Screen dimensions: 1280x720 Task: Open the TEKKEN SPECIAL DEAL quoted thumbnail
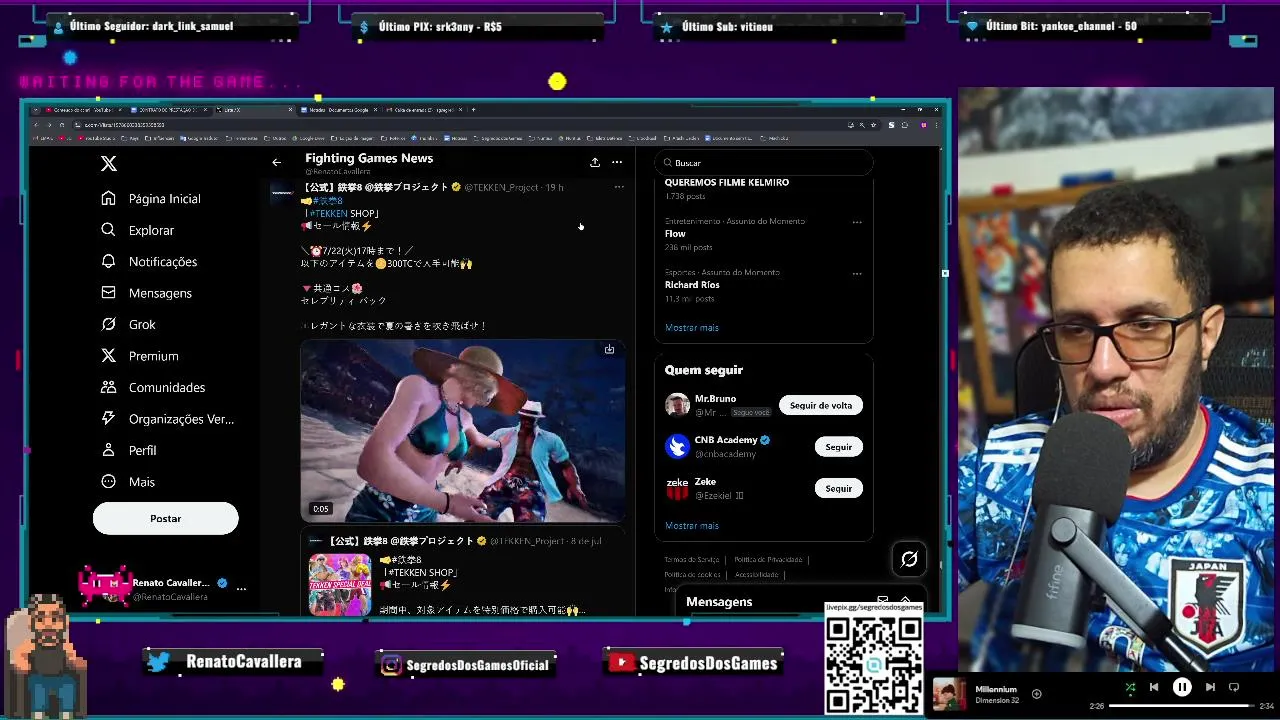tap(340, 584)
